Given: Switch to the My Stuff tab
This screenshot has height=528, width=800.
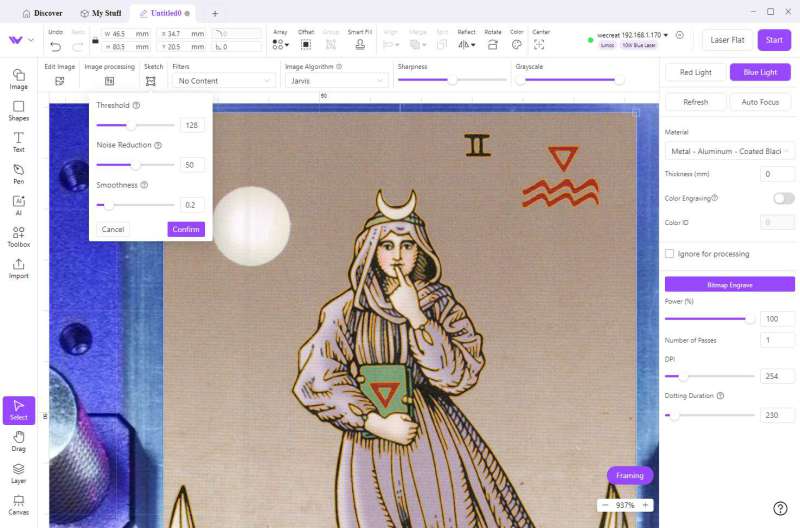Looking at the screenshot, I should (x=101, y=13).
